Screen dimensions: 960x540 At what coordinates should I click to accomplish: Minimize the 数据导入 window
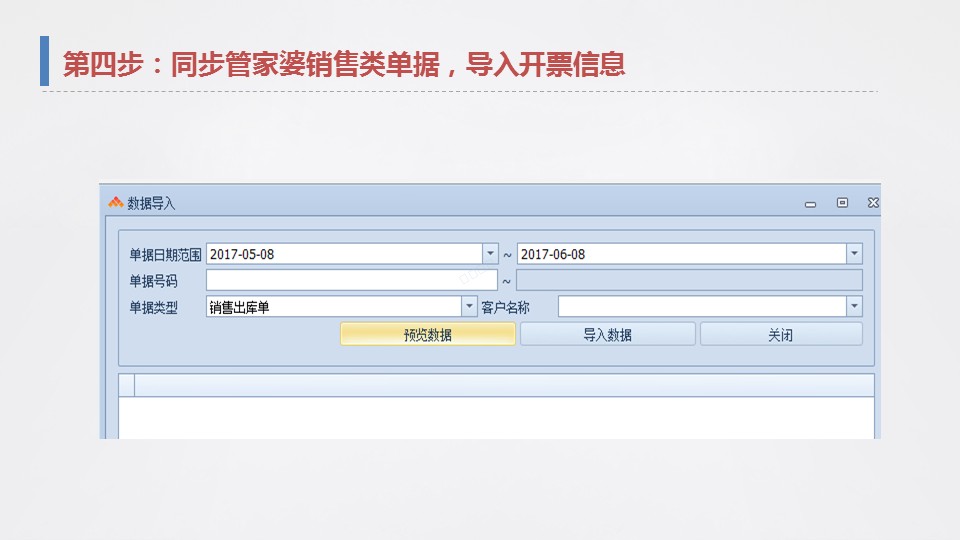[x=810, y=204]
